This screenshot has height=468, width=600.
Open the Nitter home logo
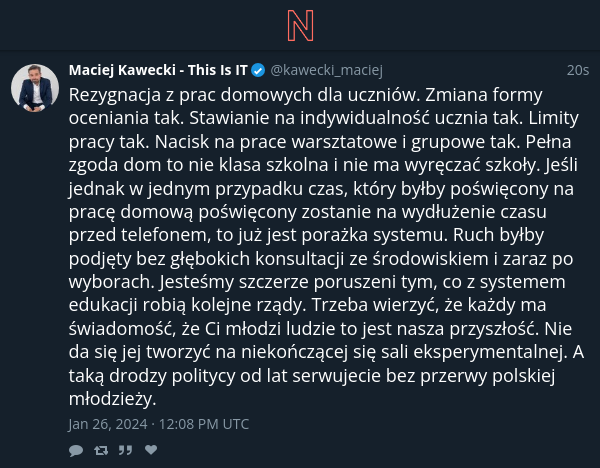tap(300, 26)
